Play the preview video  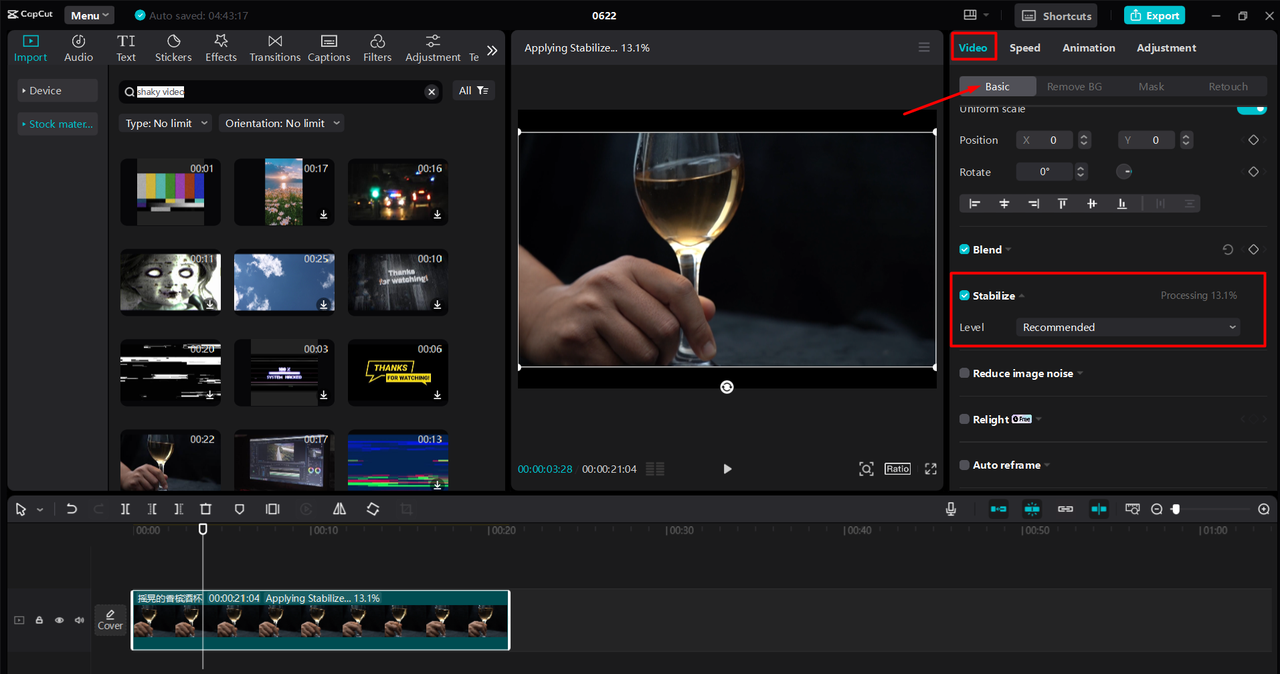tap(727, 469)
